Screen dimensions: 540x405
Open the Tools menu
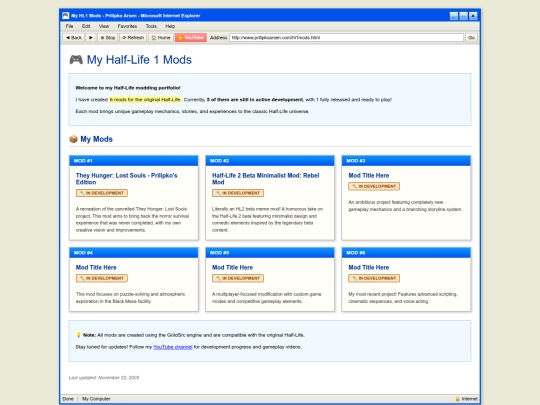tap(151, 26)
